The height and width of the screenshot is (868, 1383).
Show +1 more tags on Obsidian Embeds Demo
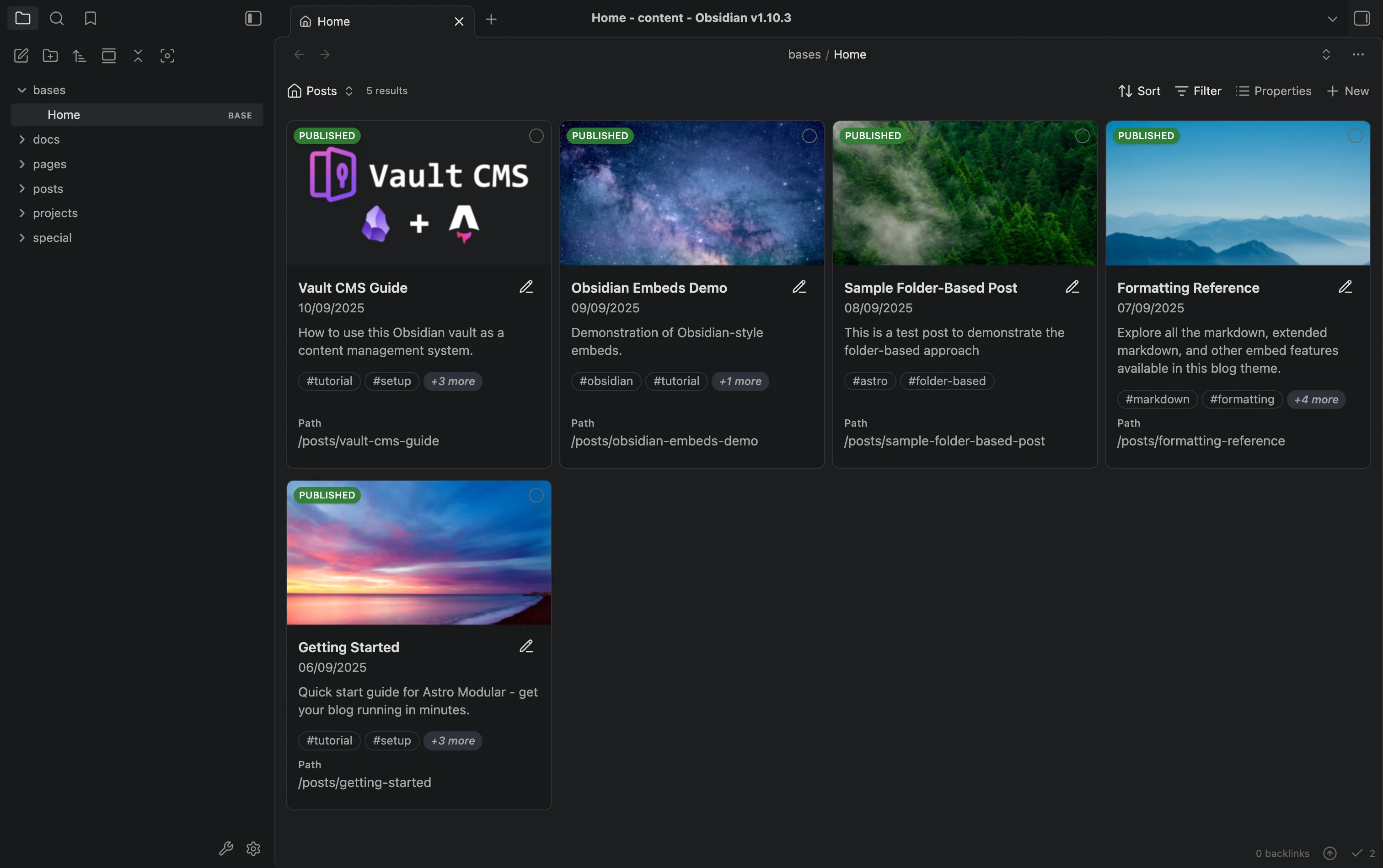coord(740,381)
